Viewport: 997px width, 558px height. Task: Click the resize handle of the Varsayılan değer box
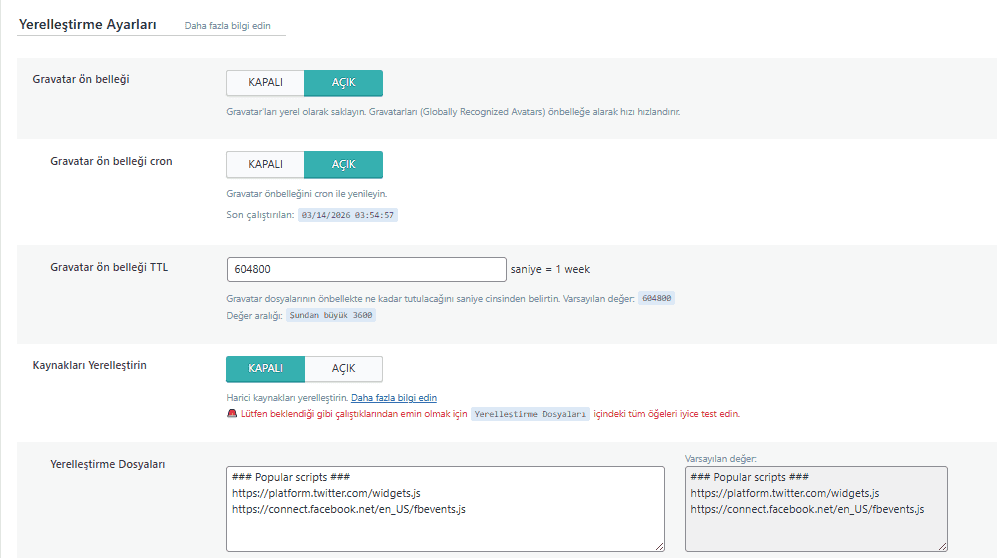click(942, 546)
